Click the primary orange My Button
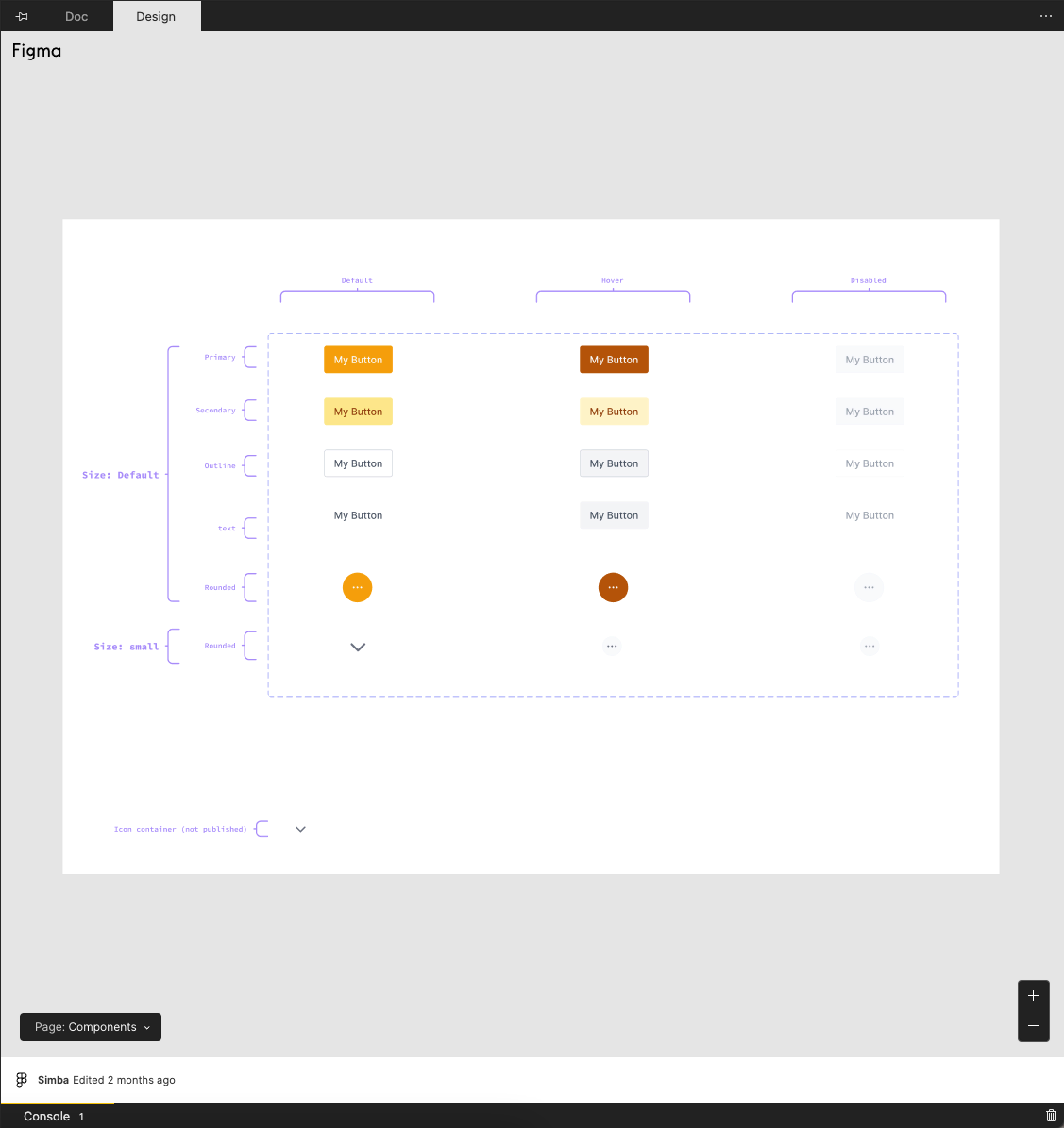This screenshot has width=1064, height=1128. point(358,360)
